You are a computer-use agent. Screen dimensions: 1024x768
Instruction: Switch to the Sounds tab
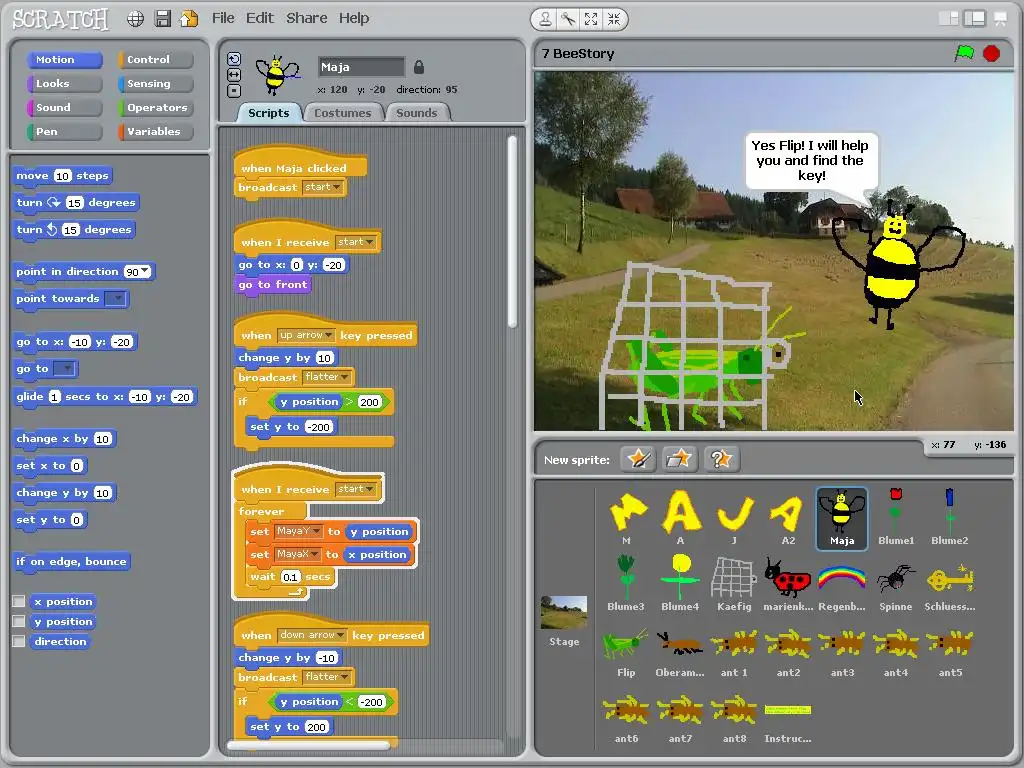[x=417, y=113]
